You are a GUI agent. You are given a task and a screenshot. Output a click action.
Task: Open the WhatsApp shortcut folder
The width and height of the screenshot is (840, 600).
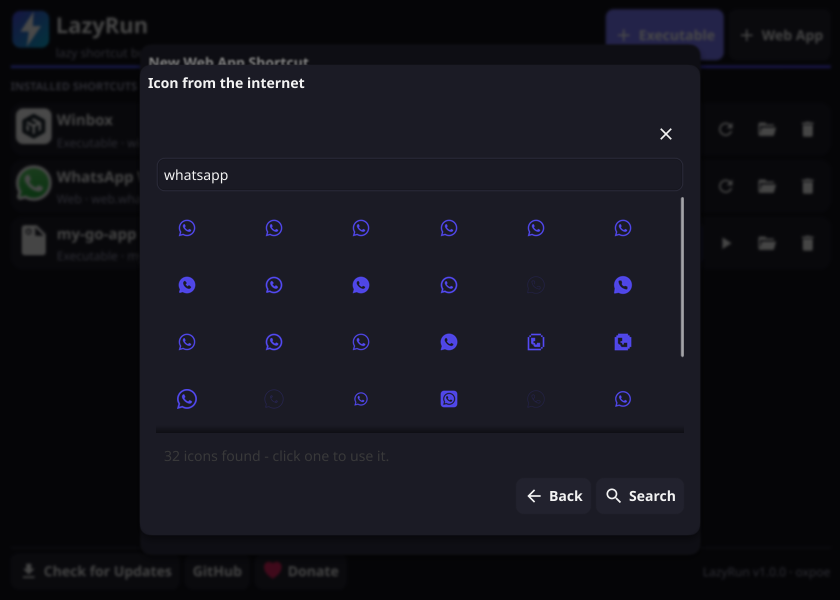click(x=767, y=186)
